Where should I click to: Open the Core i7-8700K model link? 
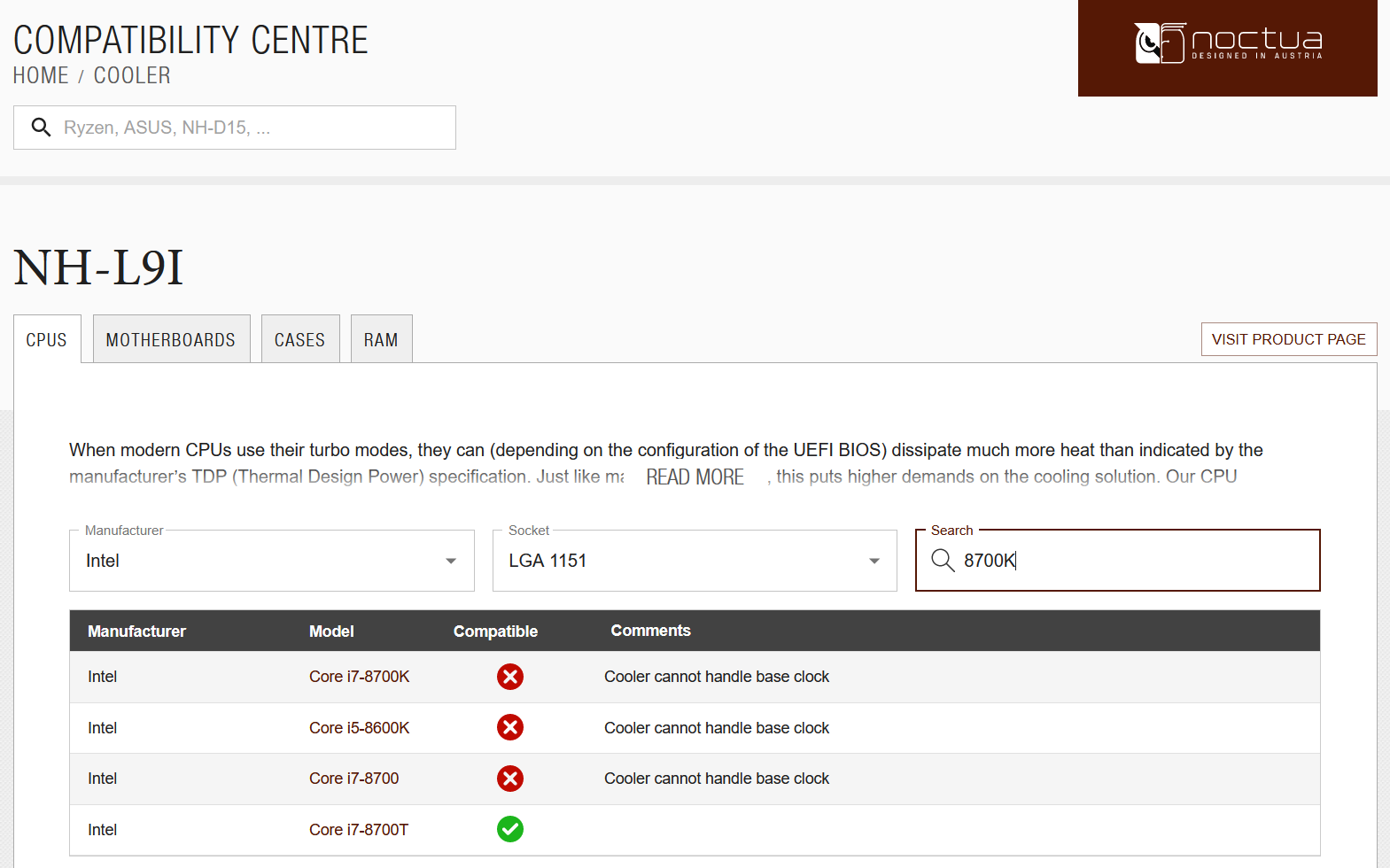[360, 677]
